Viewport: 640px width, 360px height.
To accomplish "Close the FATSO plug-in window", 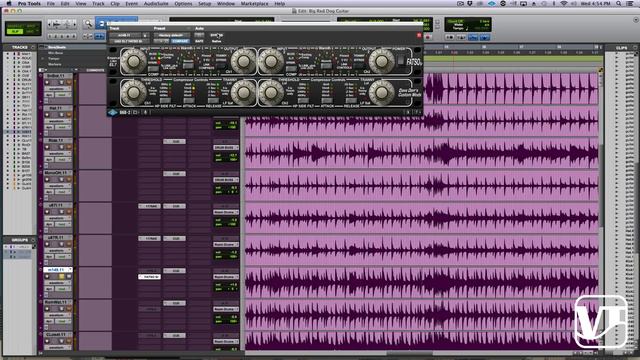I will (419, 36).
